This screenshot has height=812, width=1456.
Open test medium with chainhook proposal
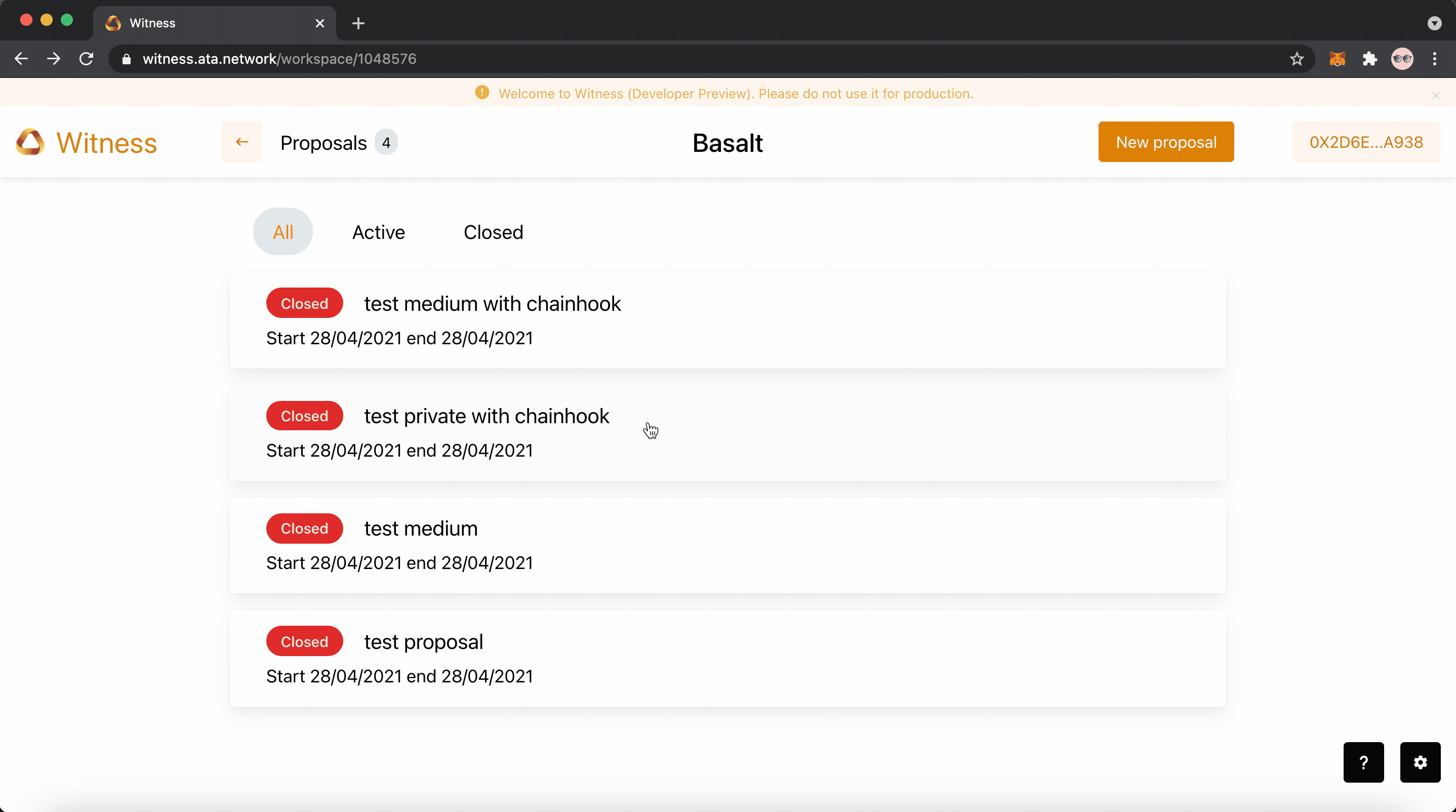[x=728, y=320]
